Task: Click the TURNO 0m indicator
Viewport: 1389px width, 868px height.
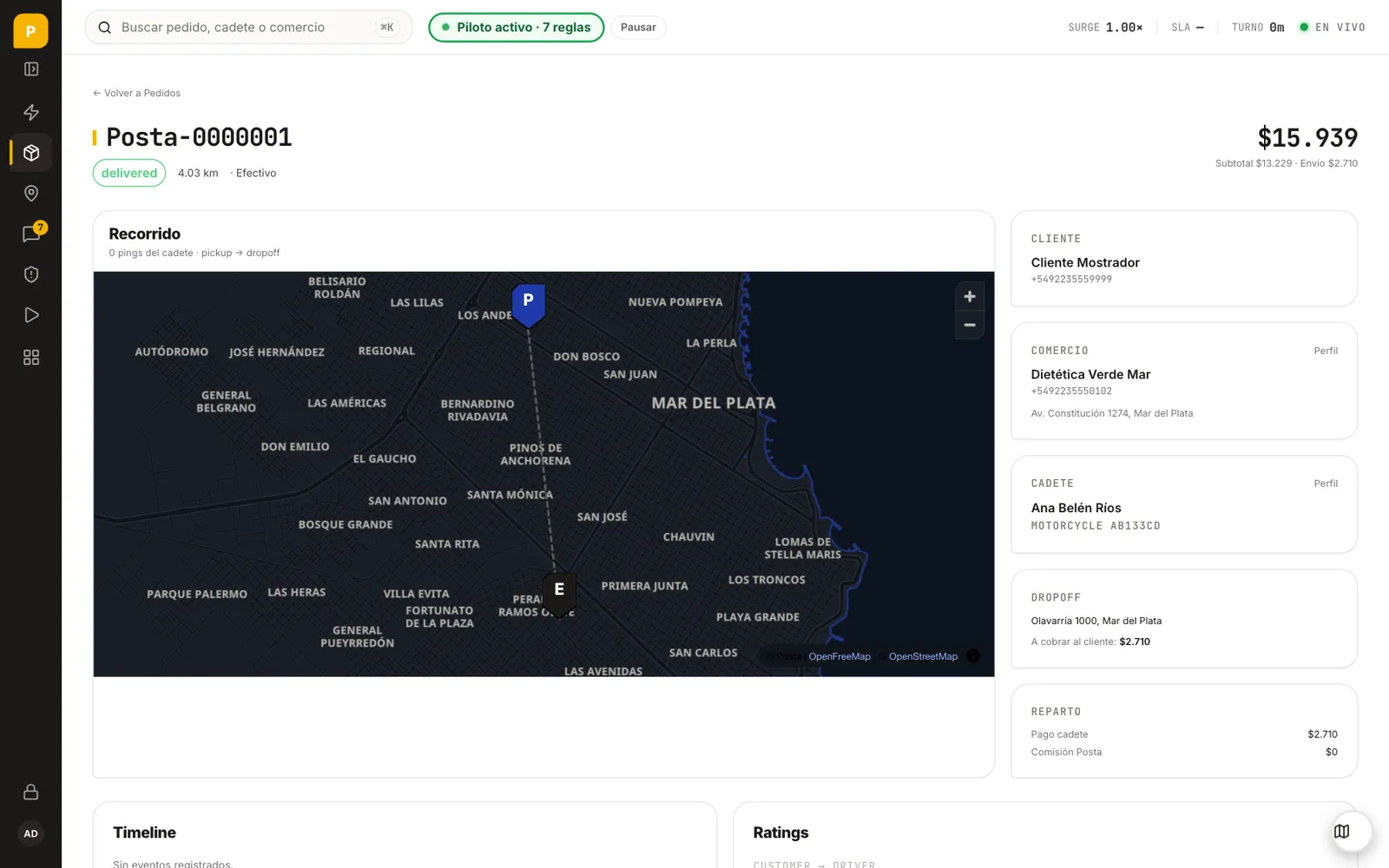Action: [x=1257, y=28]
